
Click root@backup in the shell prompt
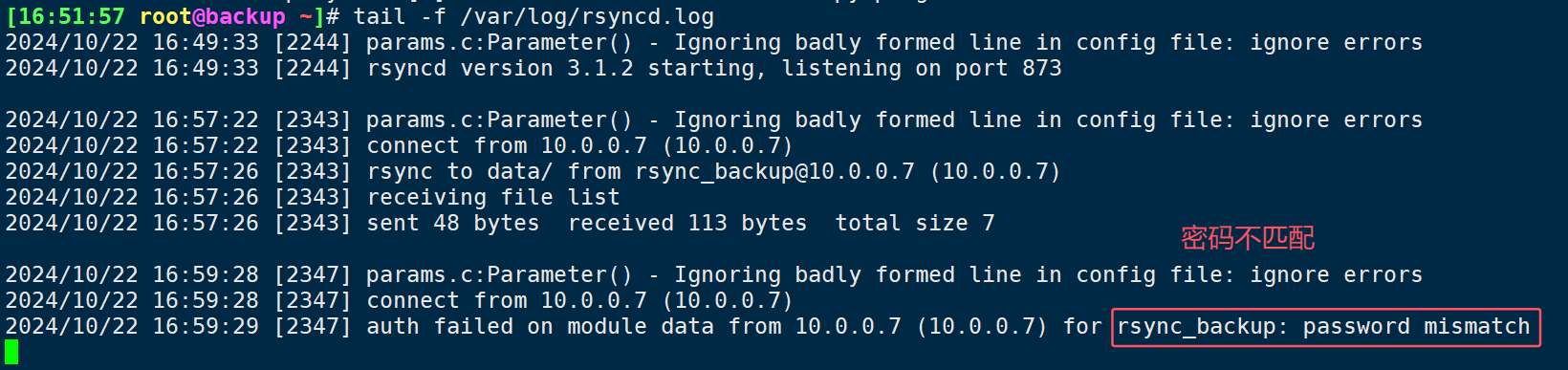[x=212, y=16]
